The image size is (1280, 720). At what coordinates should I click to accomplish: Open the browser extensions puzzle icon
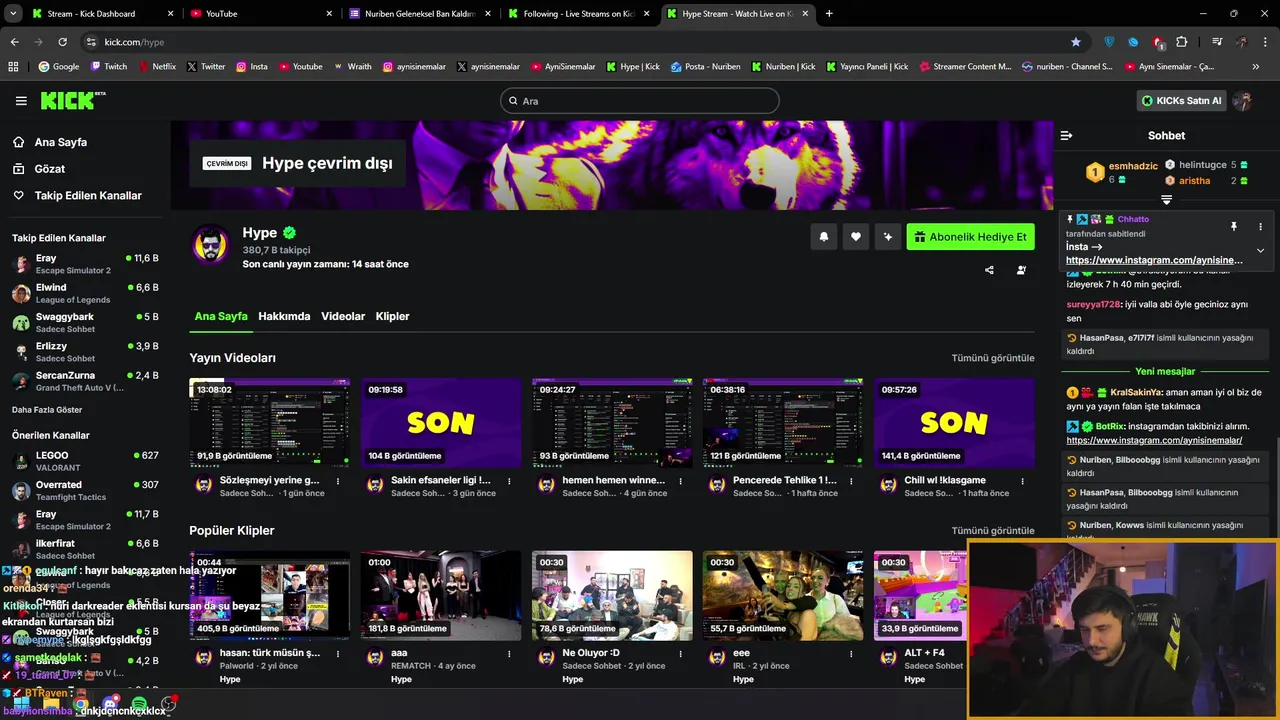(1182, 42)
